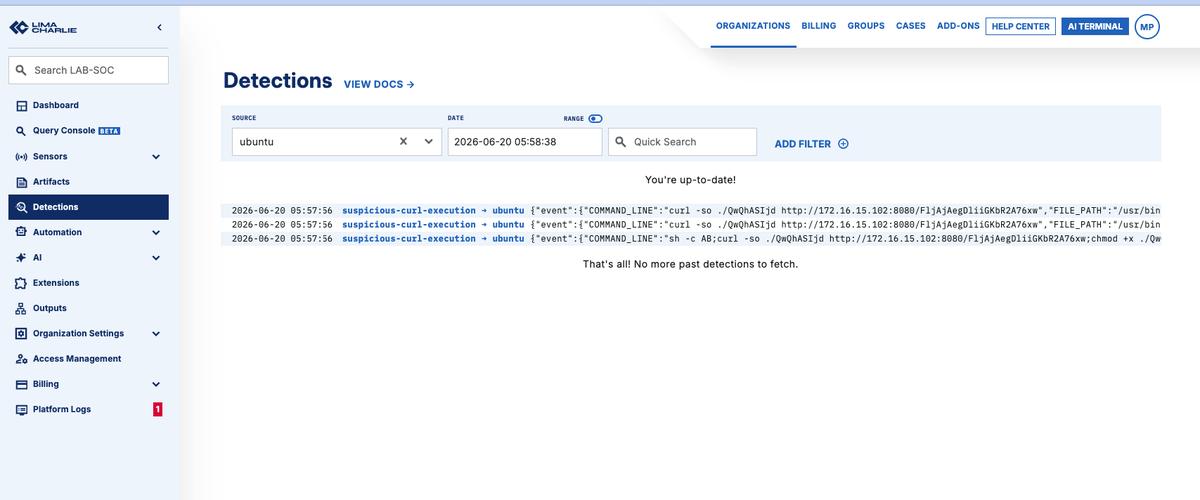Click the Billing card icon in sidebar
This screenshot has height=500, width=1200.
[21, 384]
